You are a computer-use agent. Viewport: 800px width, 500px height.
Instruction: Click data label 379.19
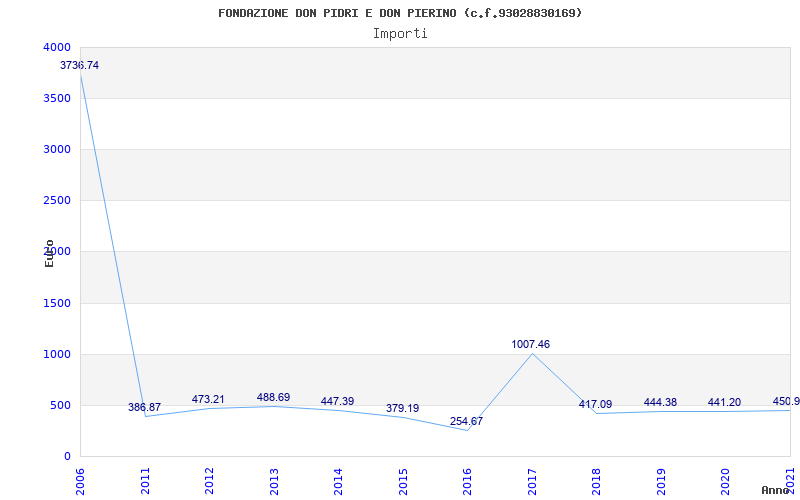point(403,408)
